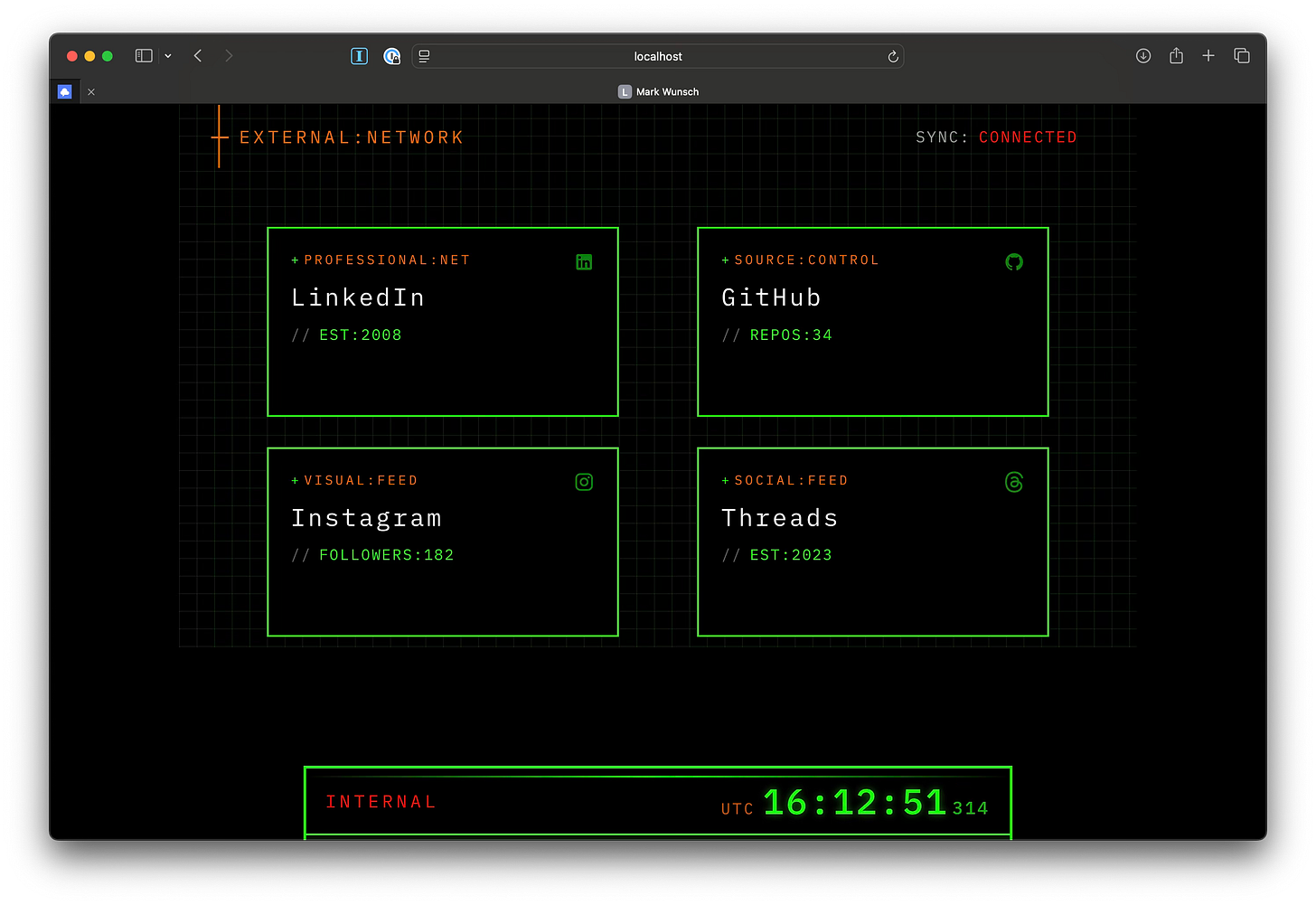Switch to the Mark Wunsch tab
Viewport: 1316px width, 905px height.
pyautogui.click(x=658, y=92)
